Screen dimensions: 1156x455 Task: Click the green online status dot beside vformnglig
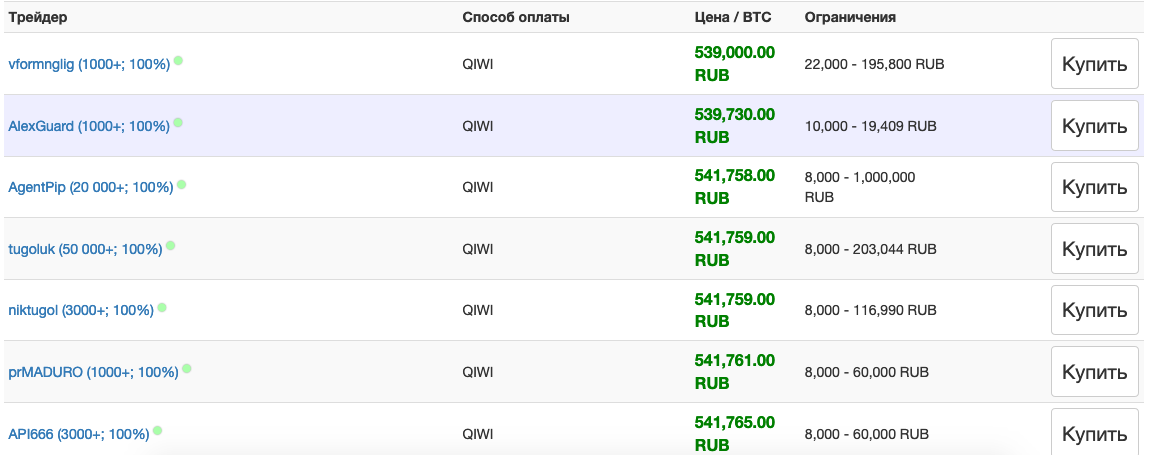click(178, 61)
